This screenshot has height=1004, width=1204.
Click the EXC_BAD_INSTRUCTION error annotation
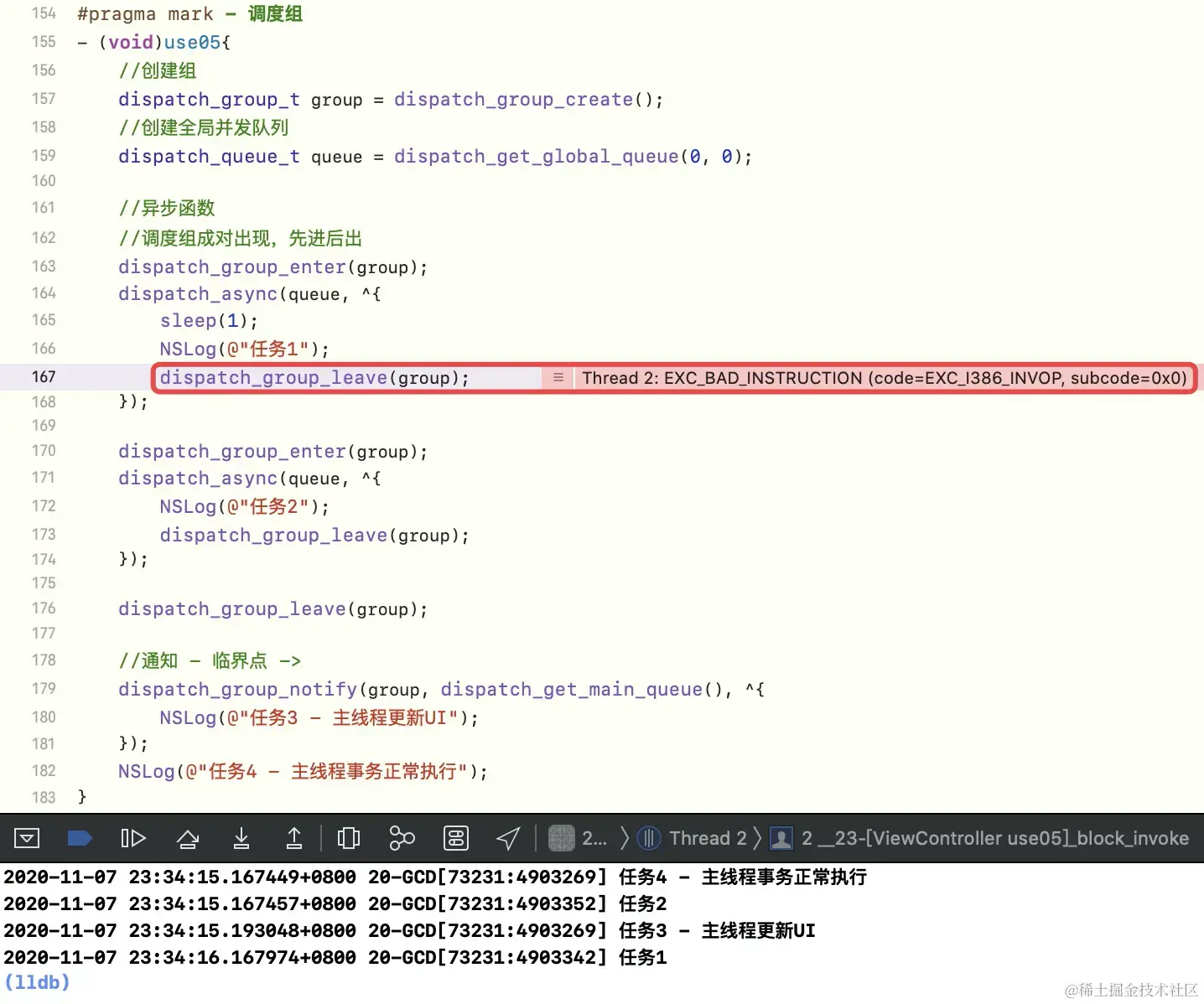[885, 378]
